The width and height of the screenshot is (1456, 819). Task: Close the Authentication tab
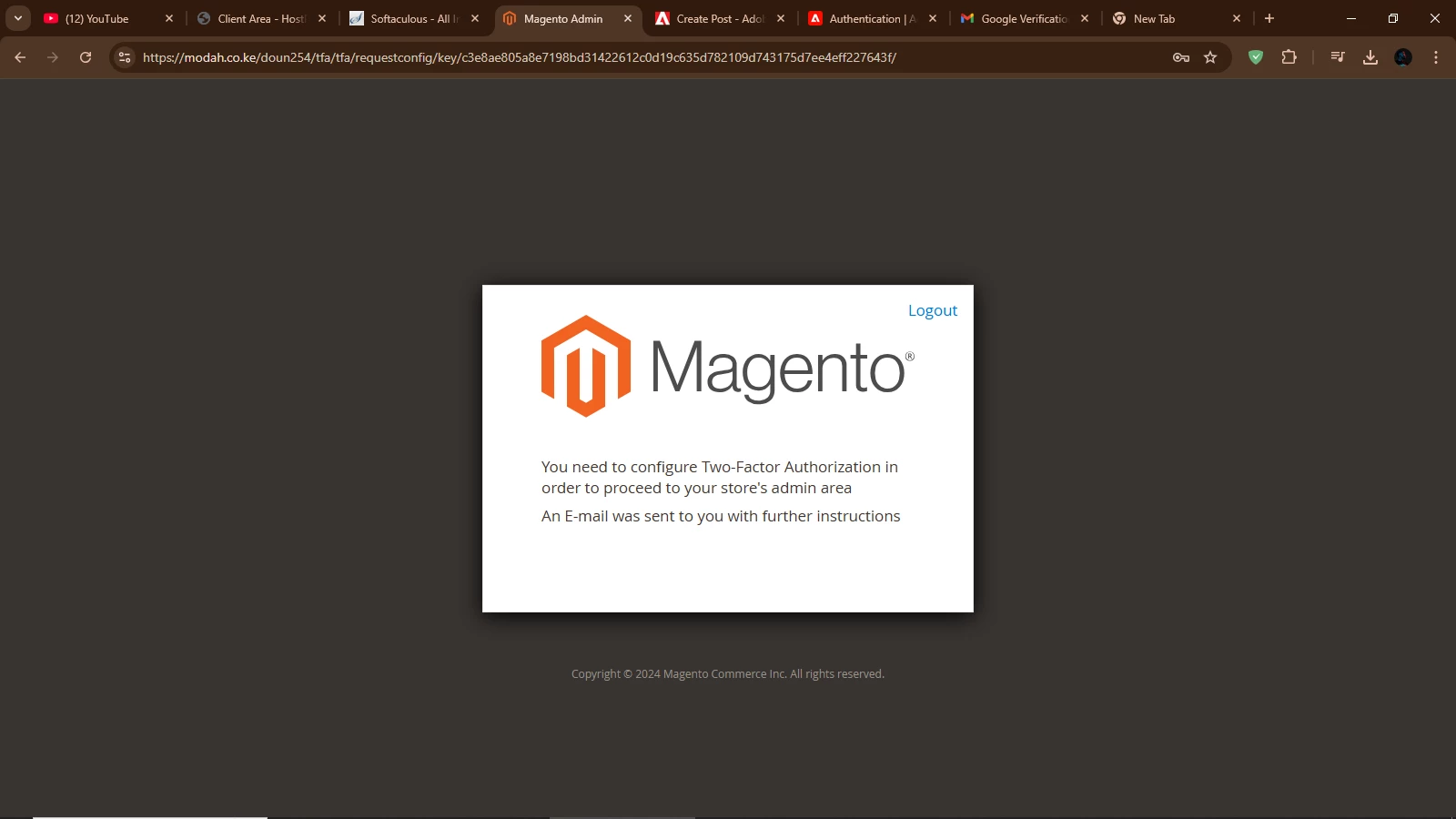pyautogui.click(x=933, y=18)
